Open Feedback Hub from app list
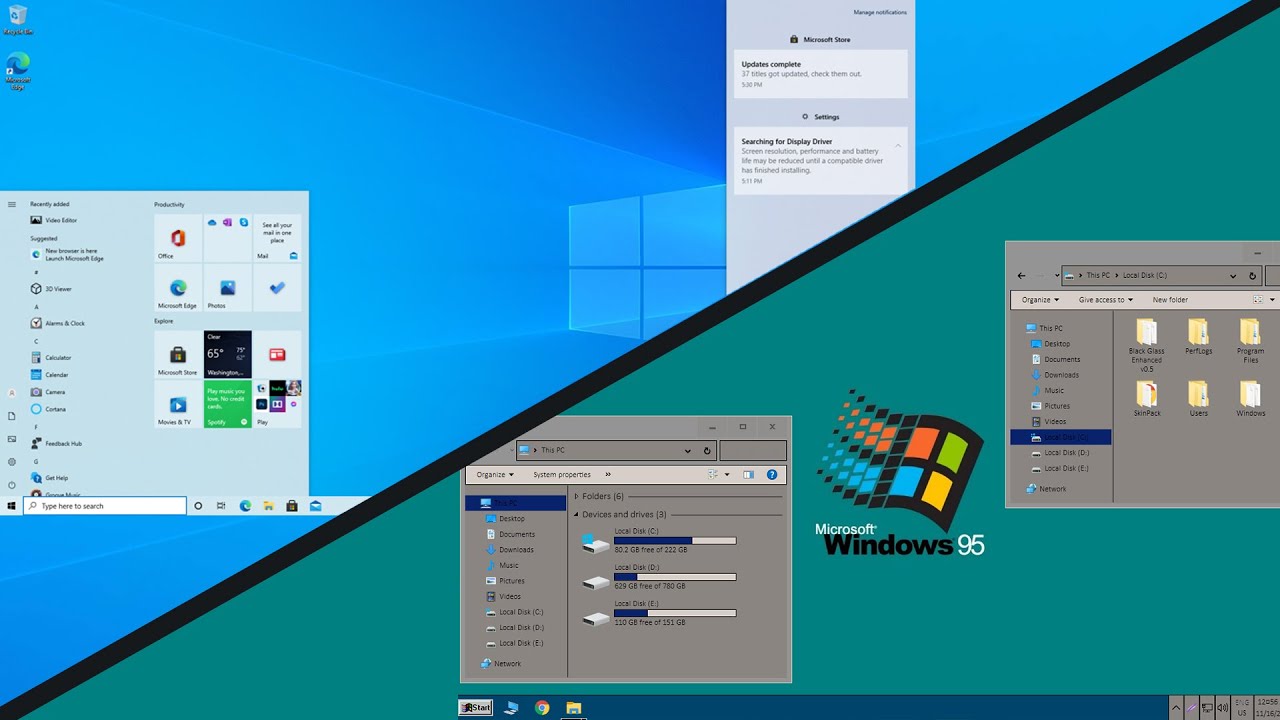This screenshot has width=1280, height=720. (x=57, y=443)
